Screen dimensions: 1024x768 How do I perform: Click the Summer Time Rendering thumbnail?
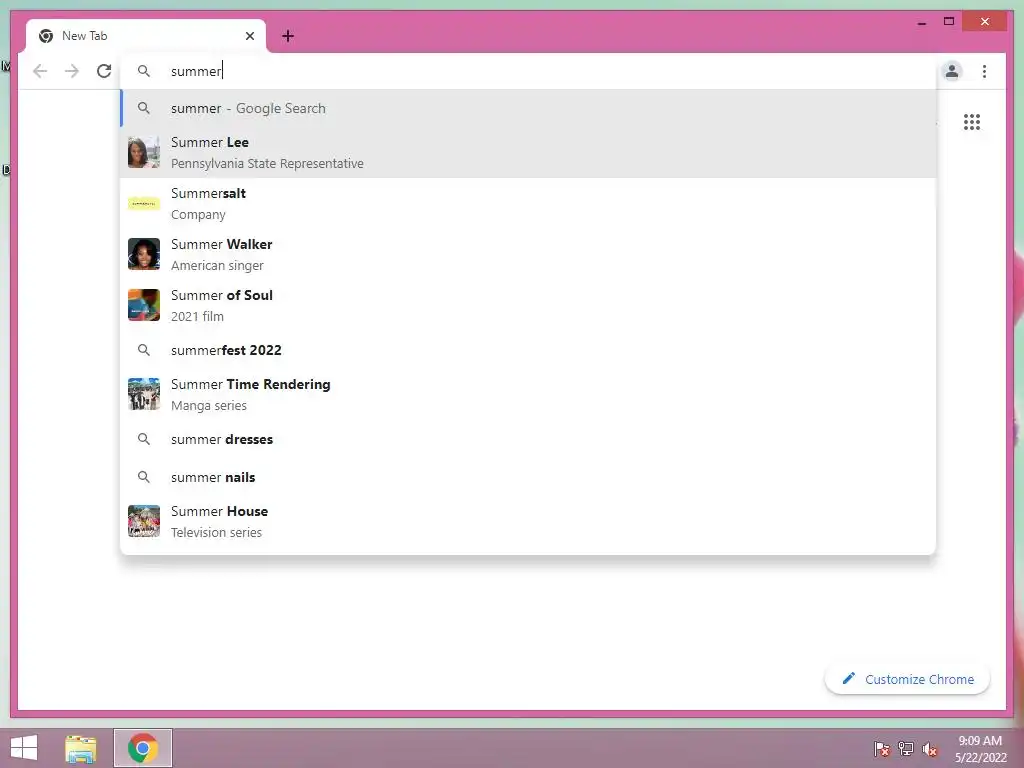coord(144,394)
